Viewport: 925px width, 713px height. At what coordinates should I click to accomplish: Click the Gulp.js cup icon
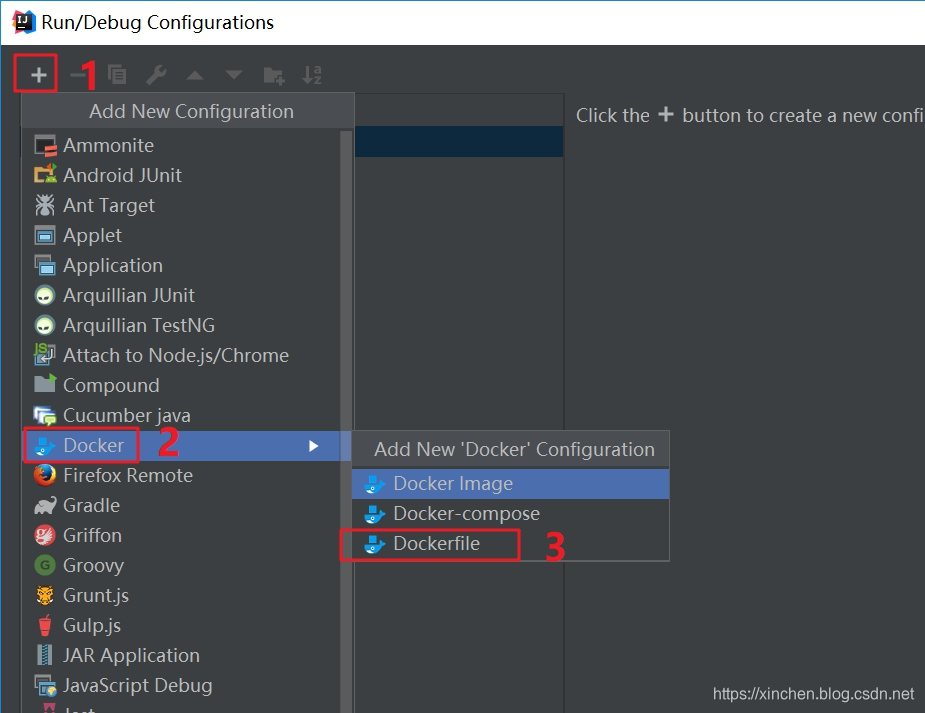[45, 625]
